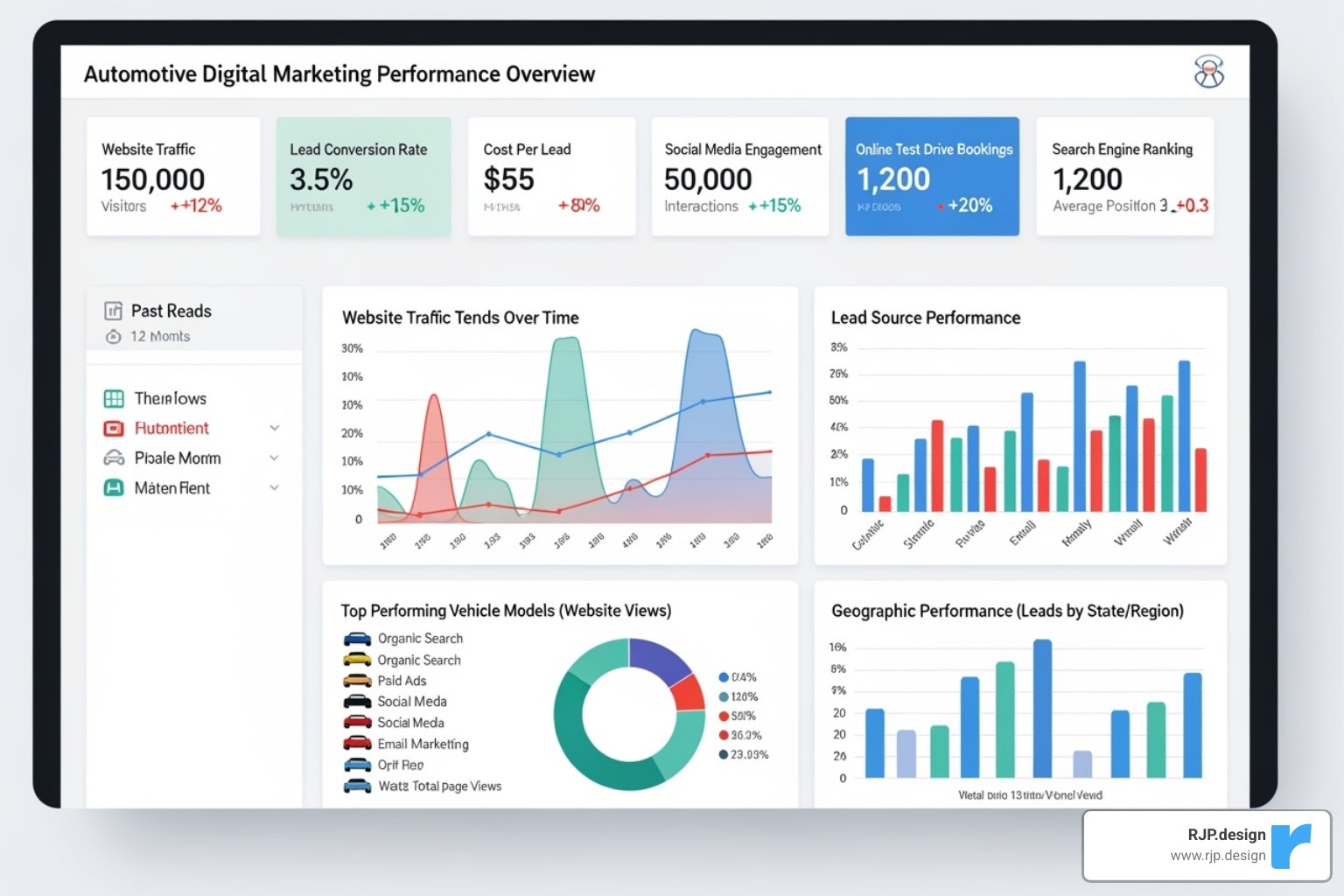1344x896 pixels.
Task: Select the red video icon beside Hutntient
Action: (113, 428)
